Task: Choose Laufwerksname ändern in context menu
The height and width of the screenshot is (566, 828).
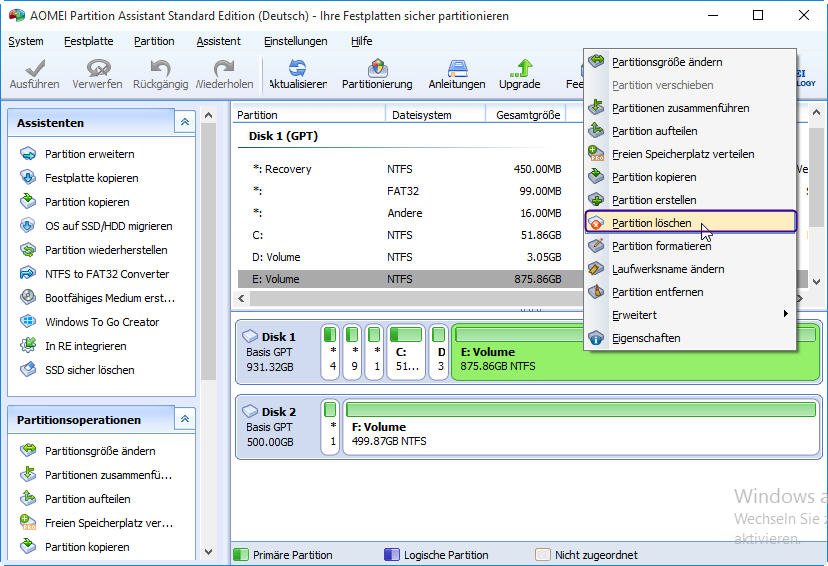Action: (x=691, y=269)
